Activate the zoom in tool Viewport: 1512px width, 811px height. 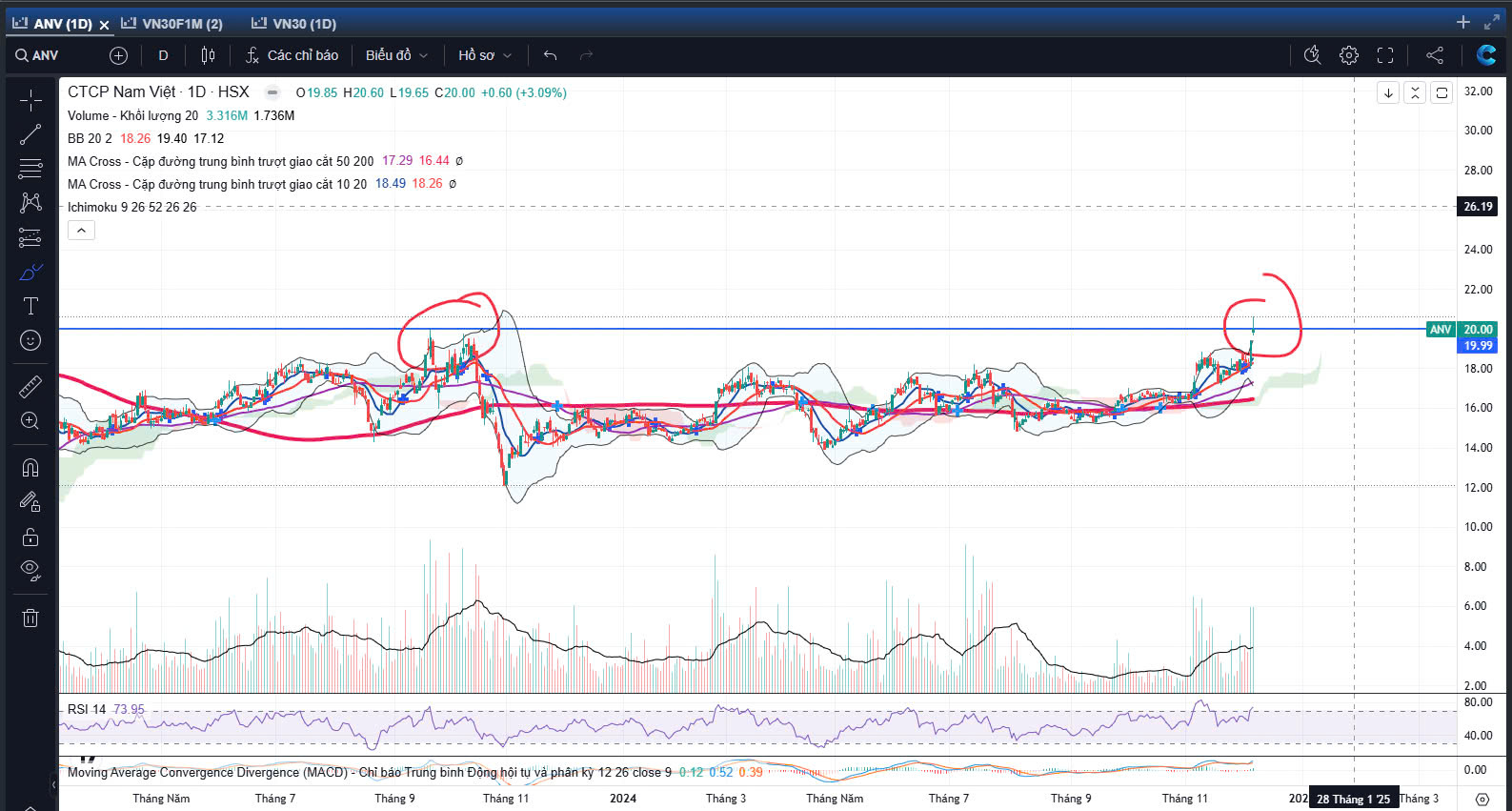pos(30,420)
